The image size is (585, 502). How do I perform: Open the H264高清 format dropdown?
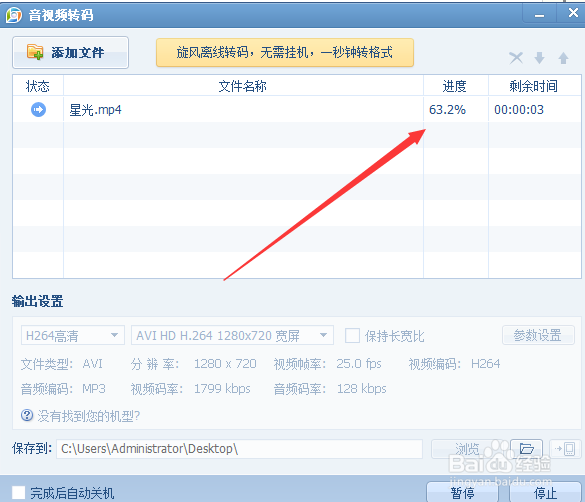(73, 335)
